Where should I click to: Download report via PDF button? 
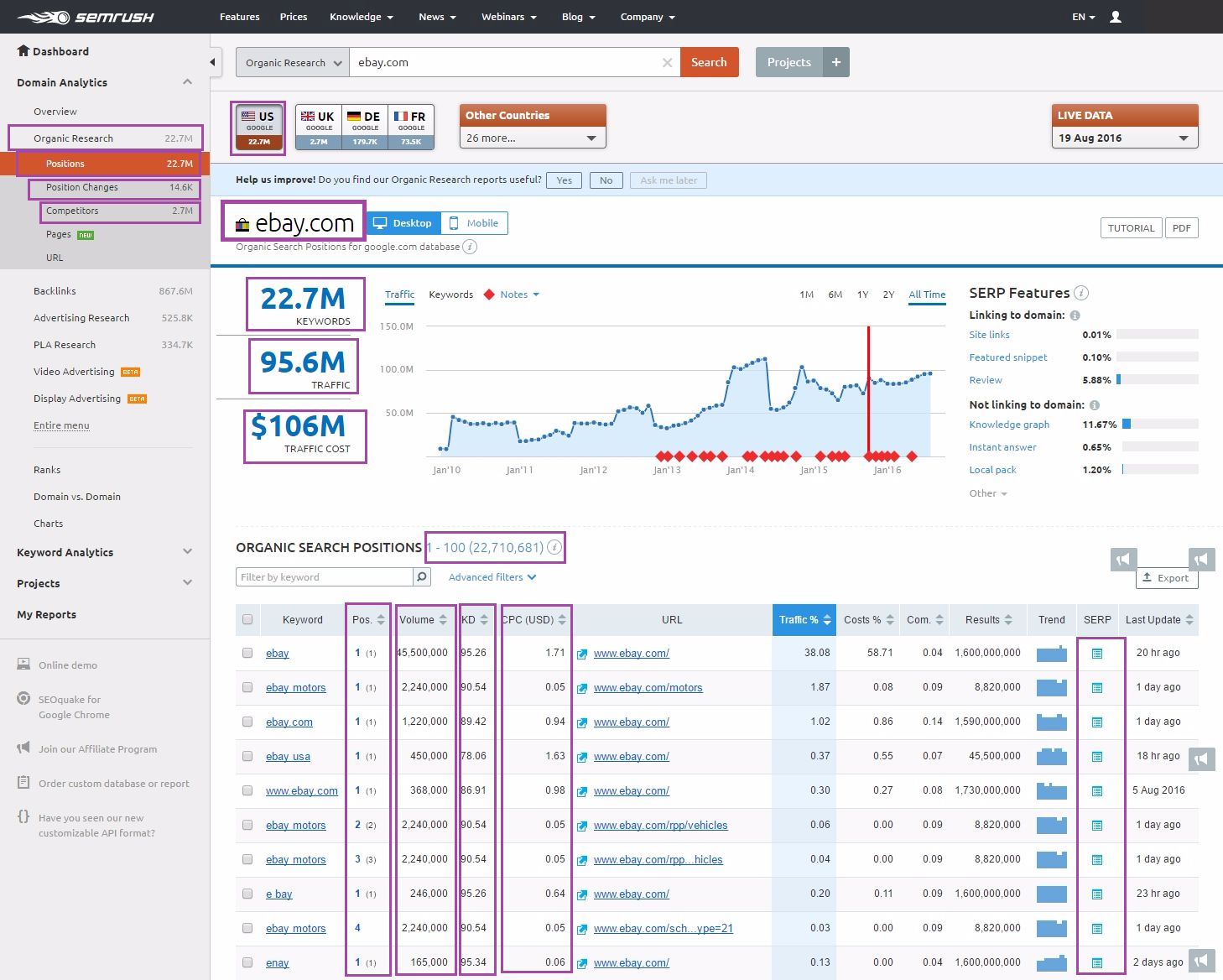(x=1182, y=228)
